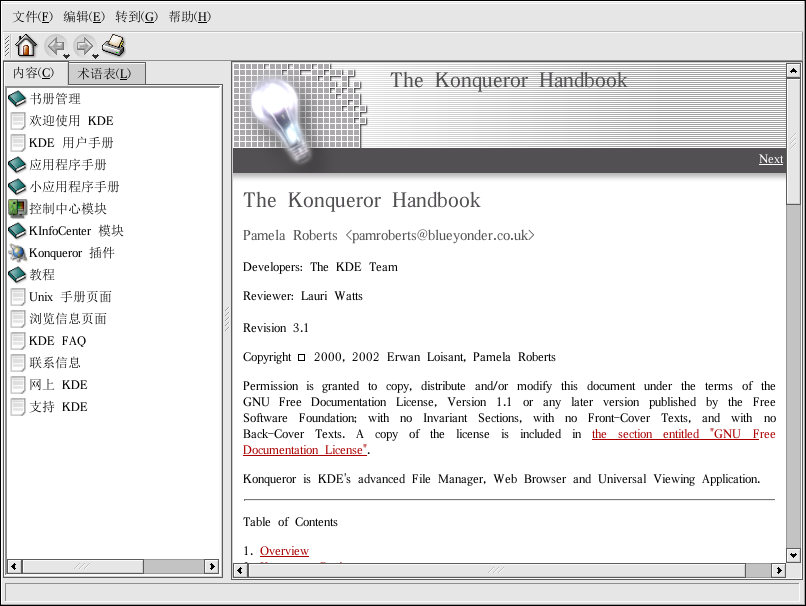Click the Back arrow toolbar button
The height and width of the screenshot is (606, 806).
tap(54, 45)
